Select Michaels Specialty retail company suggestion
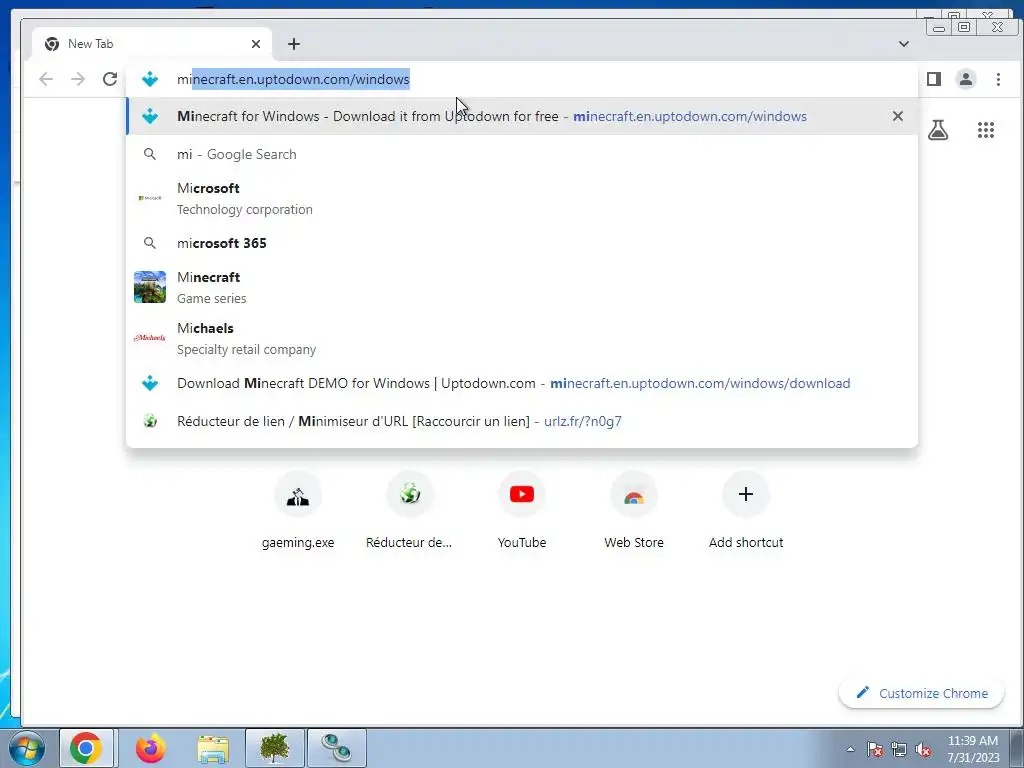The height and width of the screenshot is (768, 1024). [522, 338]
